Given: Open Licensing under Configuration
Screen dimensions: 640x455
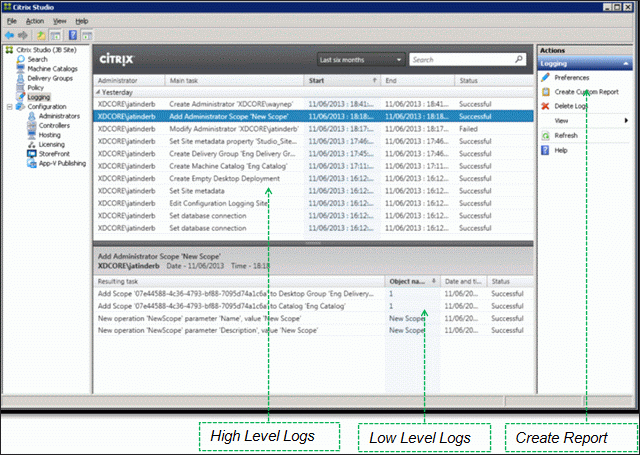Looking at the screenshot, I should point(51,144).
